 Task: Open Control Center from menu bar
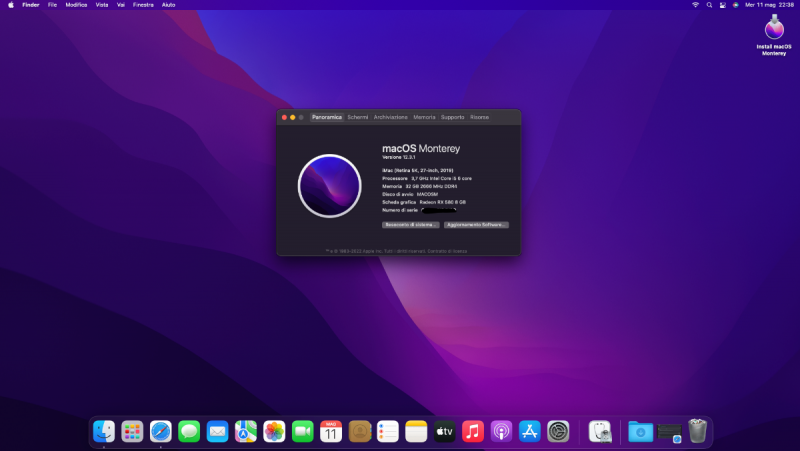click(722, 5)
